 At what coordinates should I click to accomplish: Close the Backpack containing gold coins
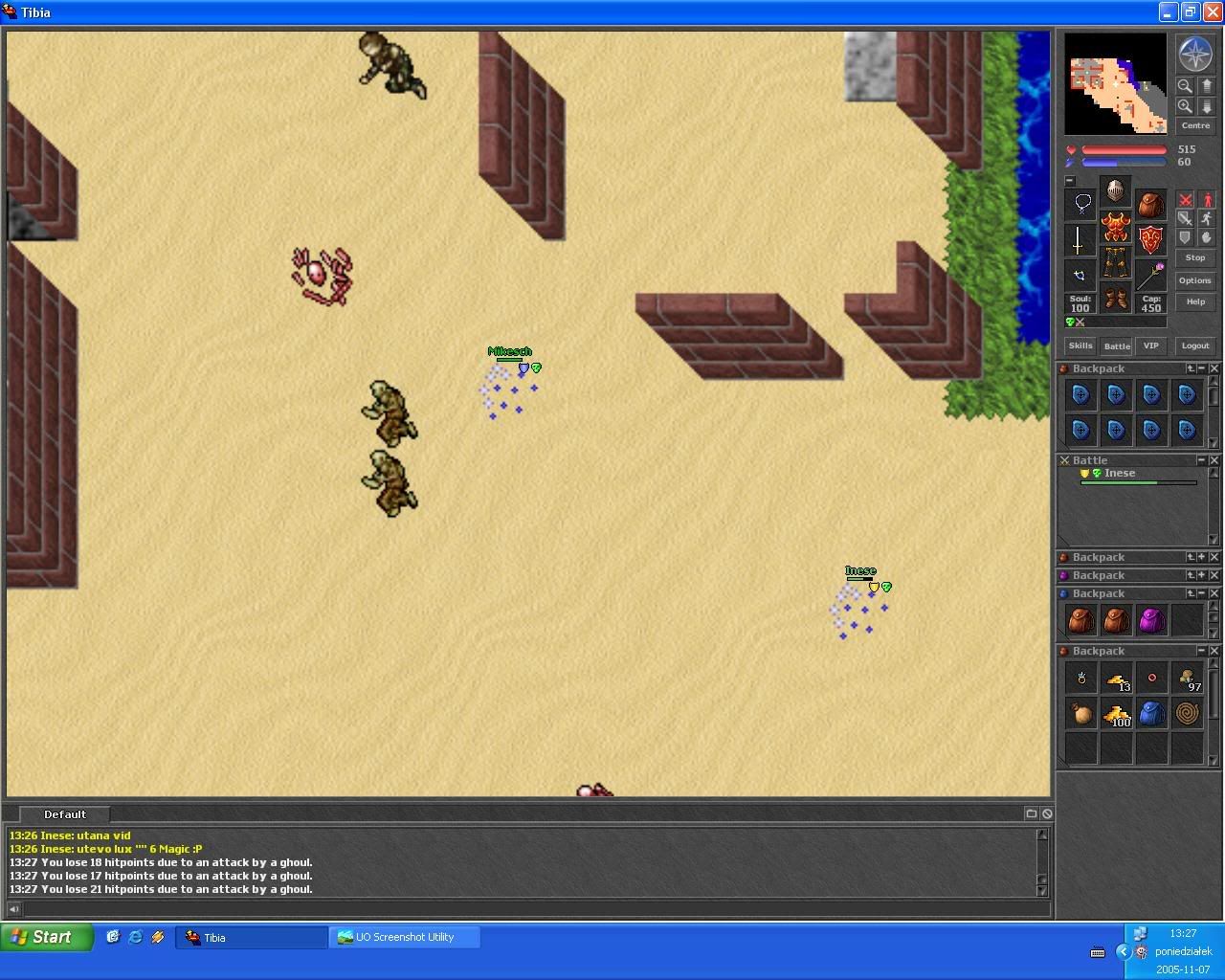[1214, 651]
